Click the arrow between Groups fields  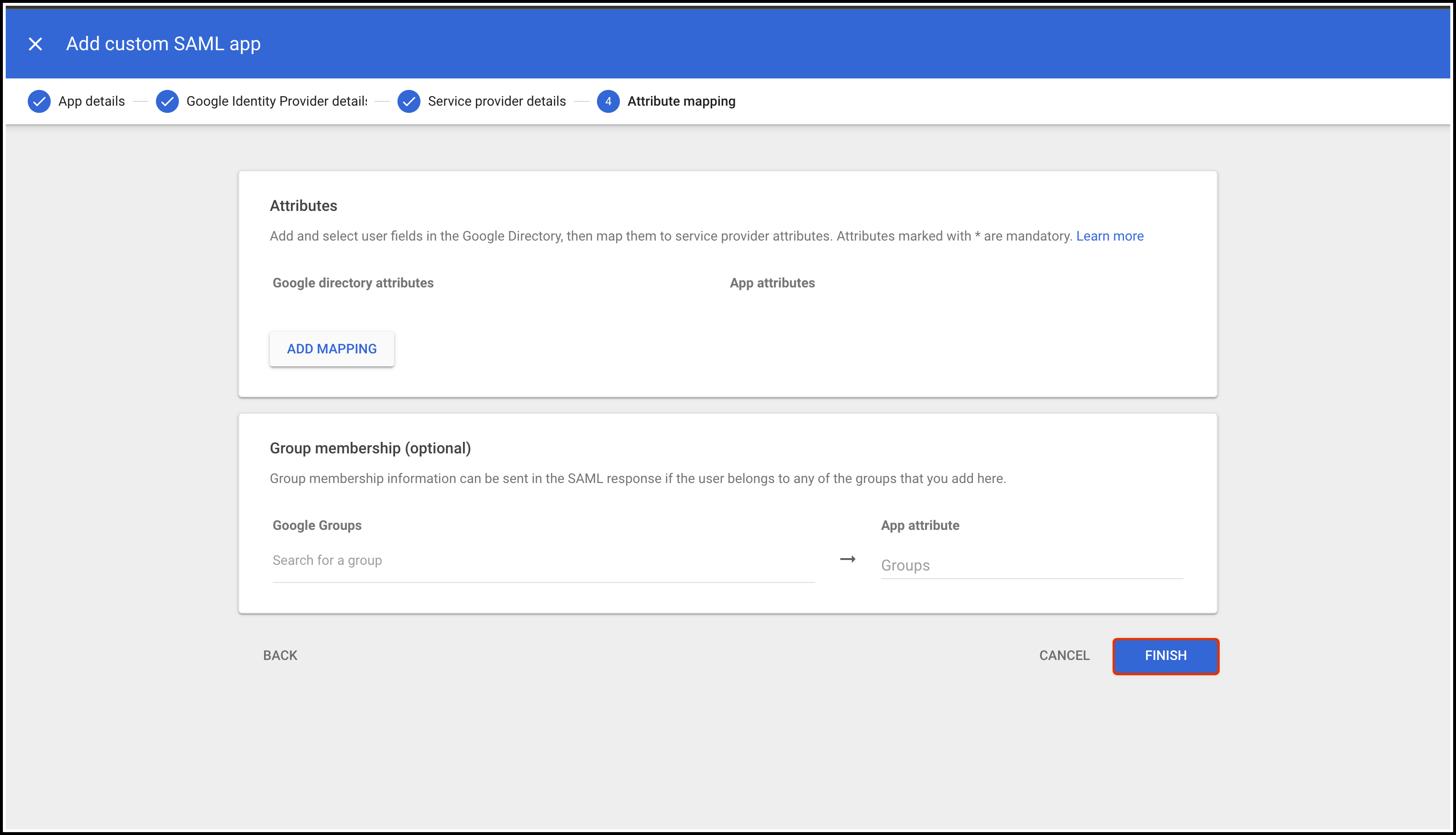(848, 559)
